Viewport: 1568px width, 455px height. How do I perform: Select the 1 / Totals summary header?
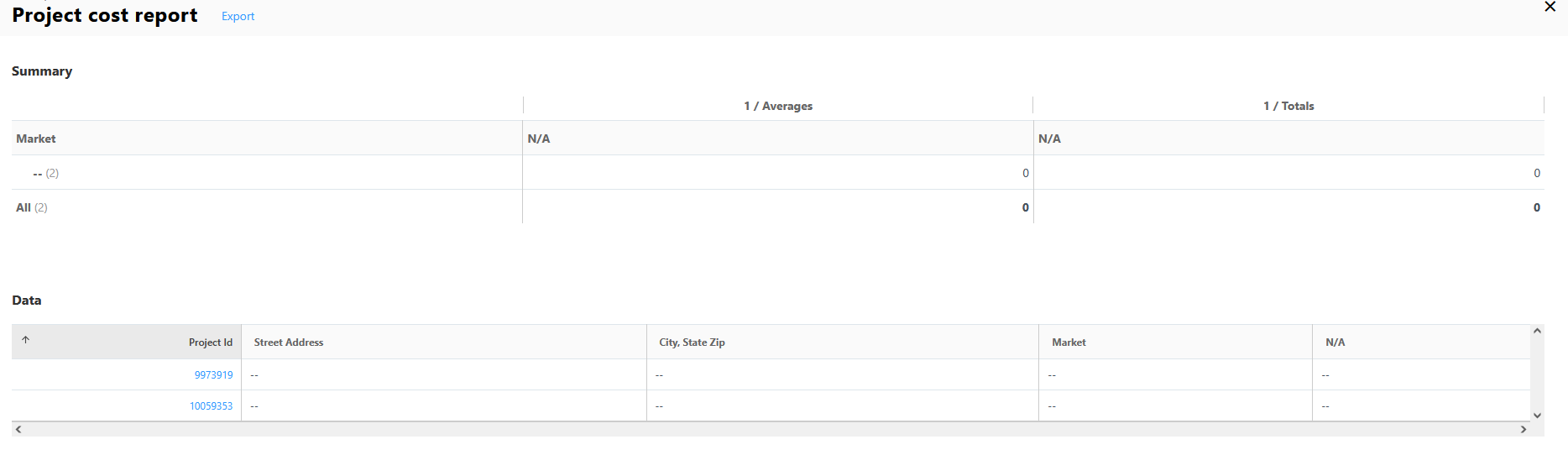[x=1288, y=107]
